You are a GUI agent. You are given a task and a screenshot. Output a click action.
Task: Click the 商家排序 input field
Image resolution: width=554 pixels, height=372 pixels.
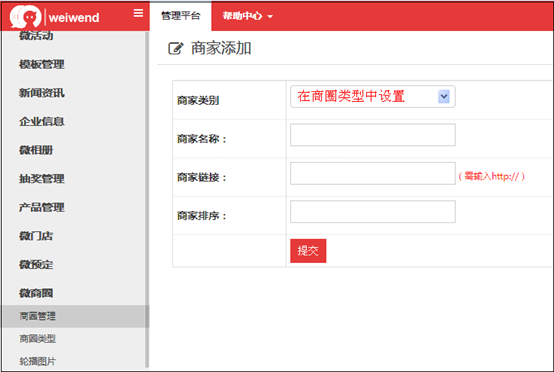point(373,212)
